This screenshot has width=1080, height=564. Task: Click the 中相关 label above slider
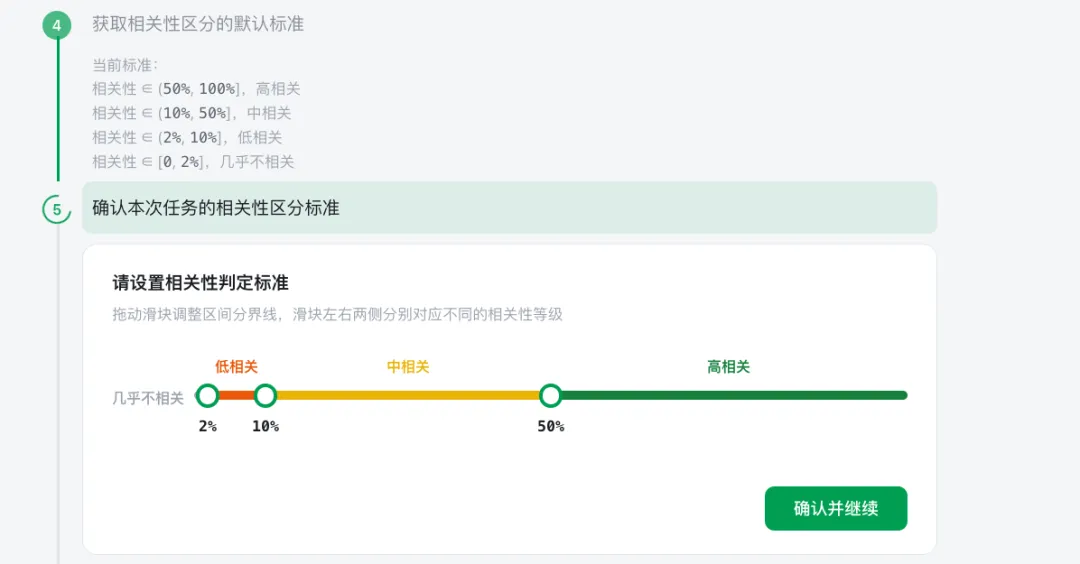coord(408,367)
